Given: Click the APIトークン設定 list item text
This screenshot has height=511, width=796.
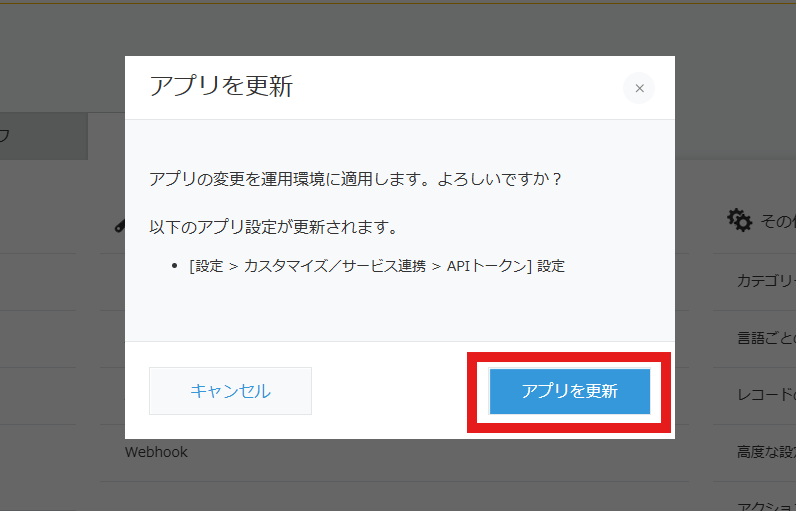Looking at the screenshot, I should pos(377,266).
